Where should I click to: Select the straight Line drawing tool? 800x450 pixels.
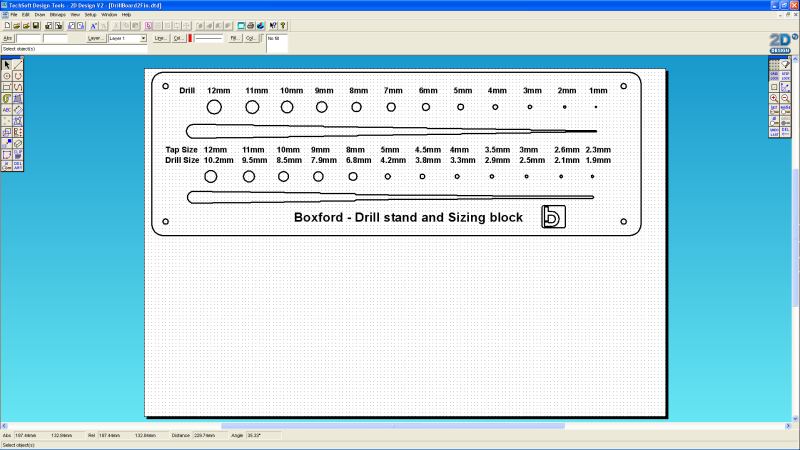pos(18,65)
